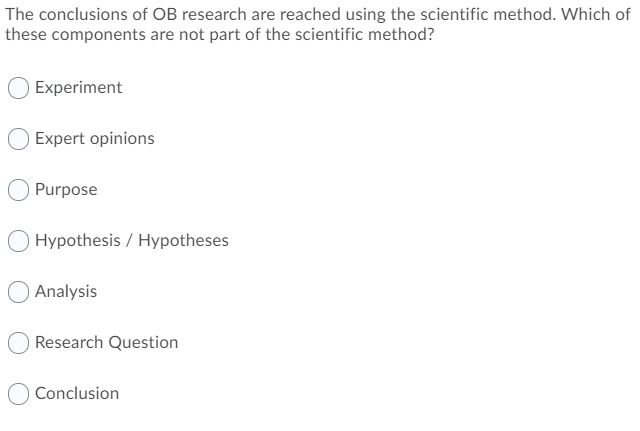Choose the Research Question radio button
Viewport: 640px width, 431px height.
coord(18,343)
